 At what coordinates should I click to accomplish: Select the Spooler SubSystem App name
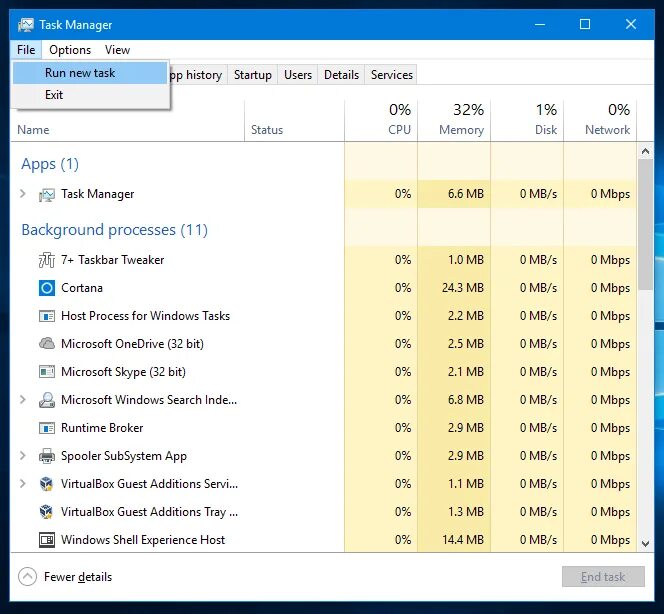[x=124, y=456]
